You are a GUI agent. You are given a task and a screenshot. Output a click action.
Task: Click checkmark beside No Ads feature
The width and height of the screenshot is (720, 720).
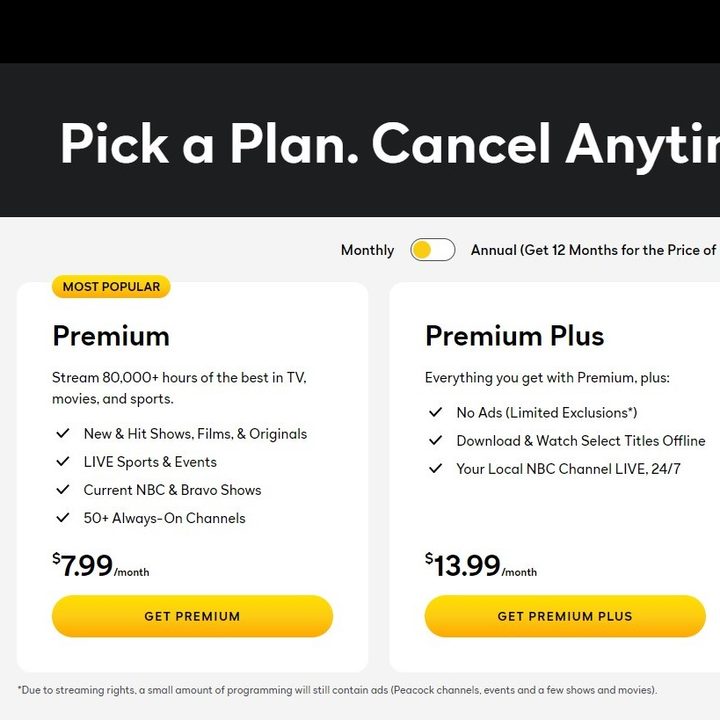435,412
